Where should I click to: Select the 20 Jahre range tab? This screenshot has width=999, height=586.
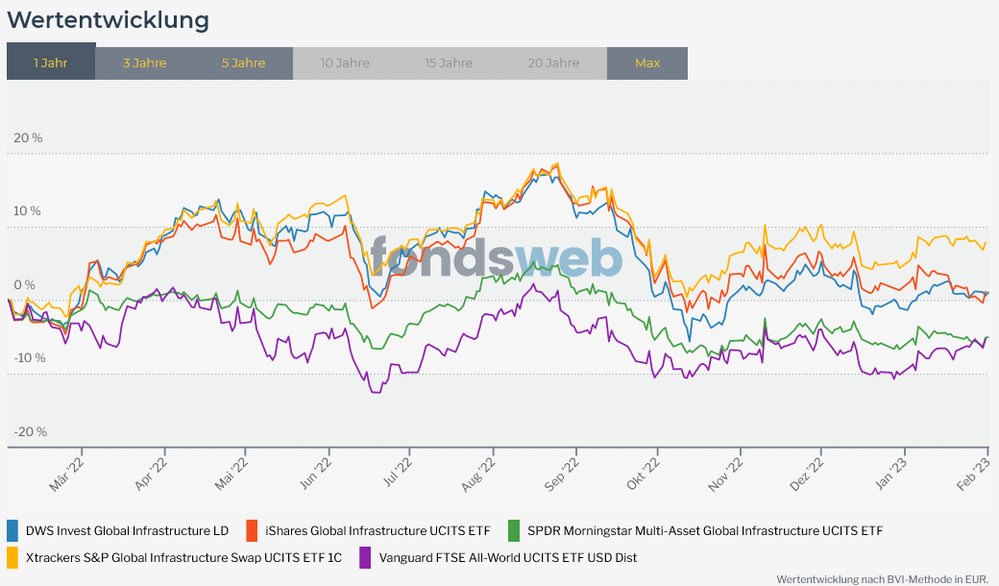pyautogui.click(x=554, y=63)
